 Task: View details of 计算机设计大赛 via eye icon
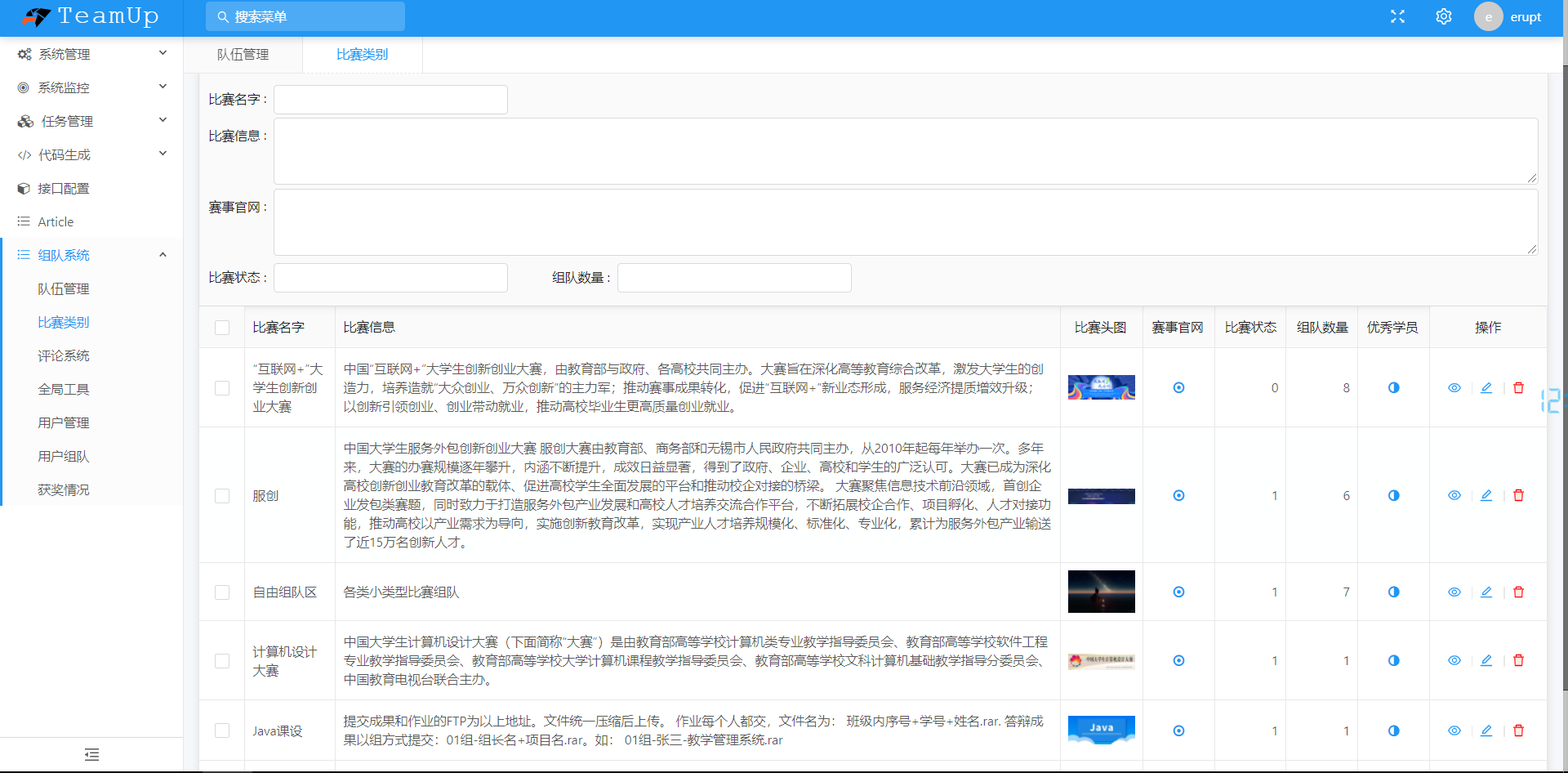coord(1454,660)
